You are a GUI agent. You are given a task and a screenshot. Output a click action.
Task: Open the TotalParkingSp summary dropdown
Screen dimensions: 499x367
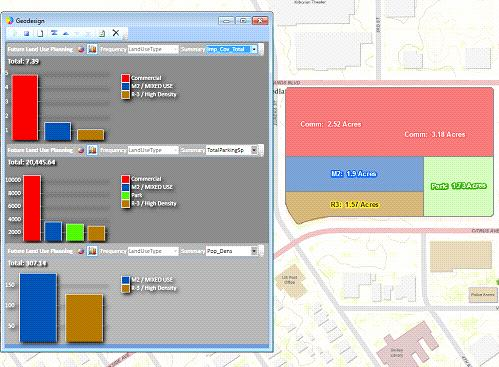pyautogui.click(x=254, y=150)
